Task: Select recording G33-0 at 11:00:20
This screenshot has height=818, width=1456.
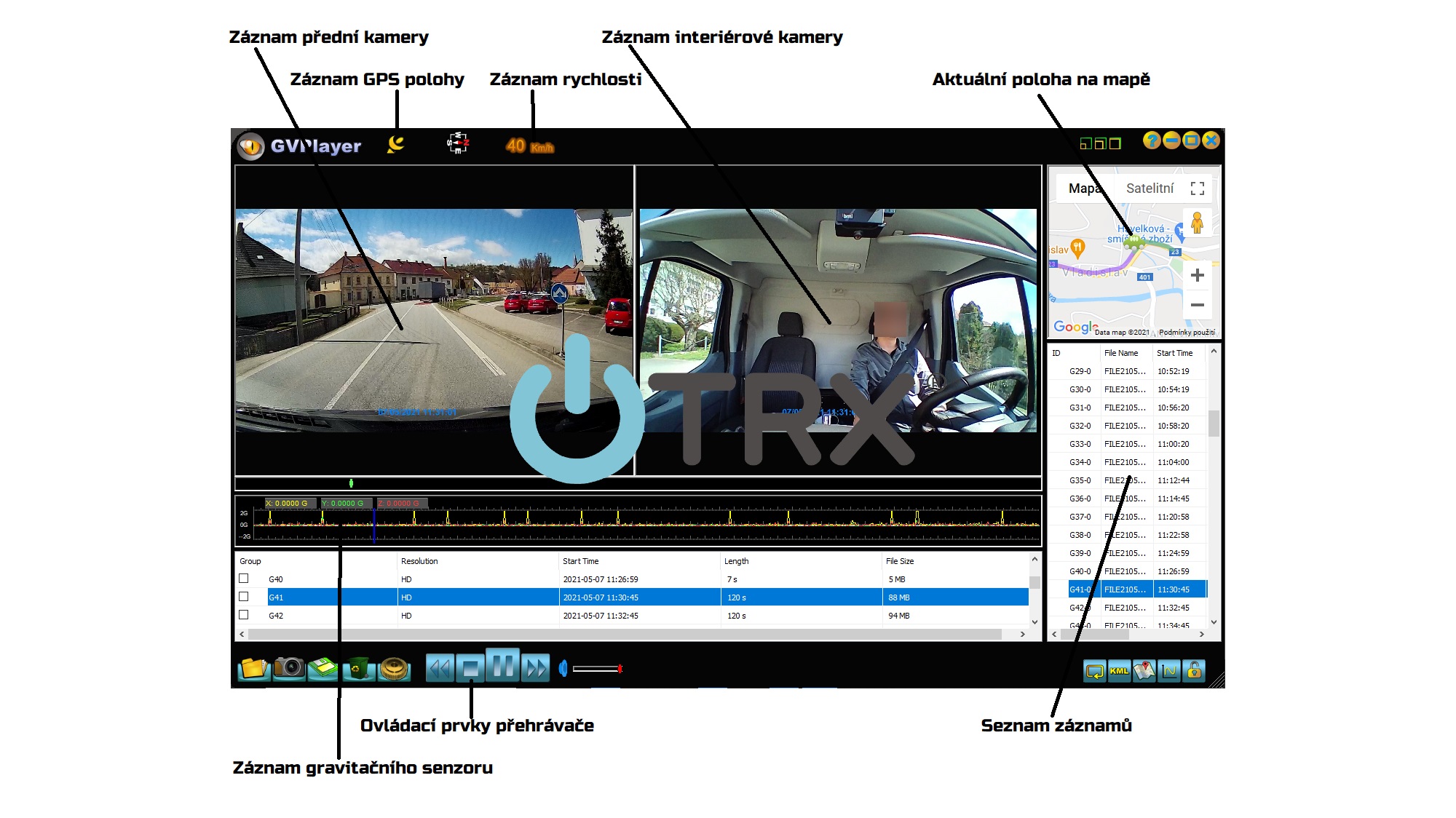Action: coord(1128,444)
